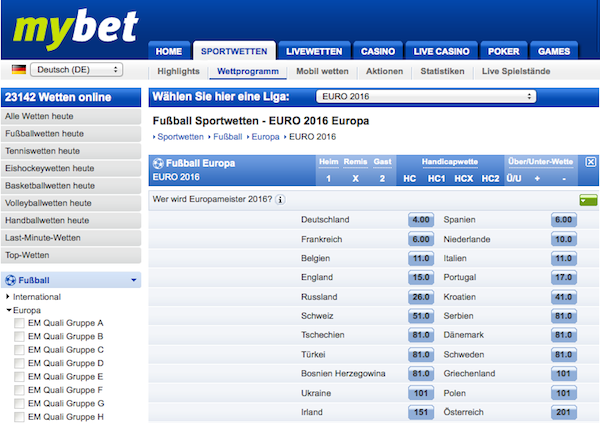Check the EM Quali Gruppe A checkbox
The height and width of the screenshot is (423, 600).
(19, 323)
